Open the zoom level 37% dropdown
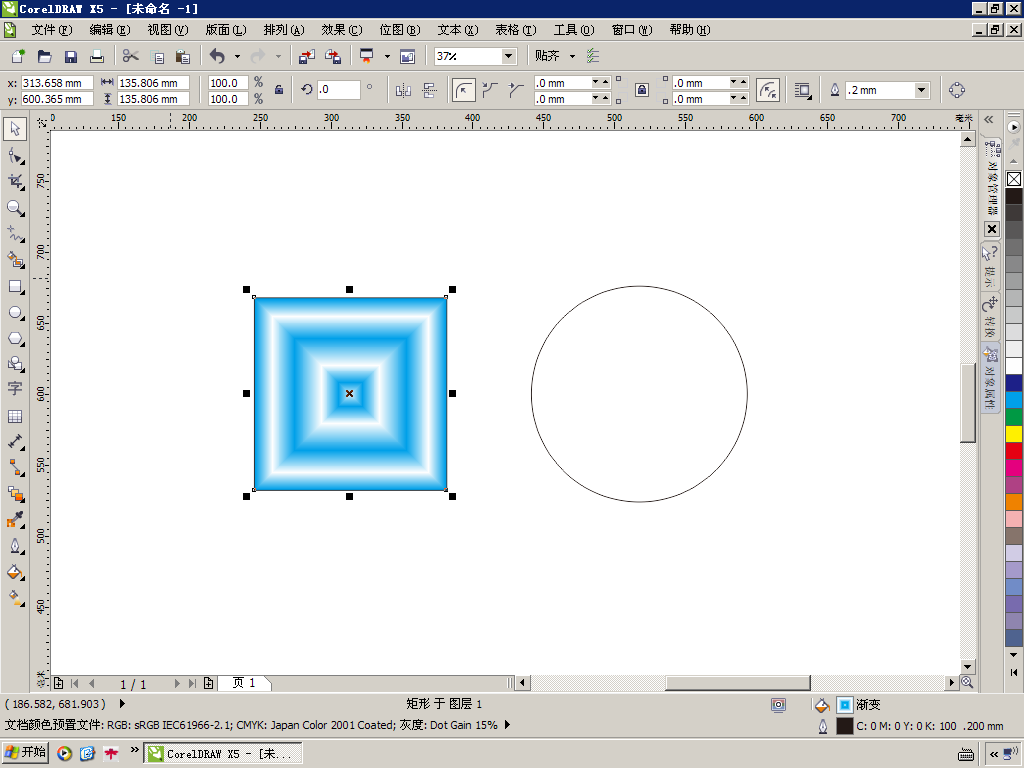The width and height of the screenshot is (1024, 768). click(508, 57)
